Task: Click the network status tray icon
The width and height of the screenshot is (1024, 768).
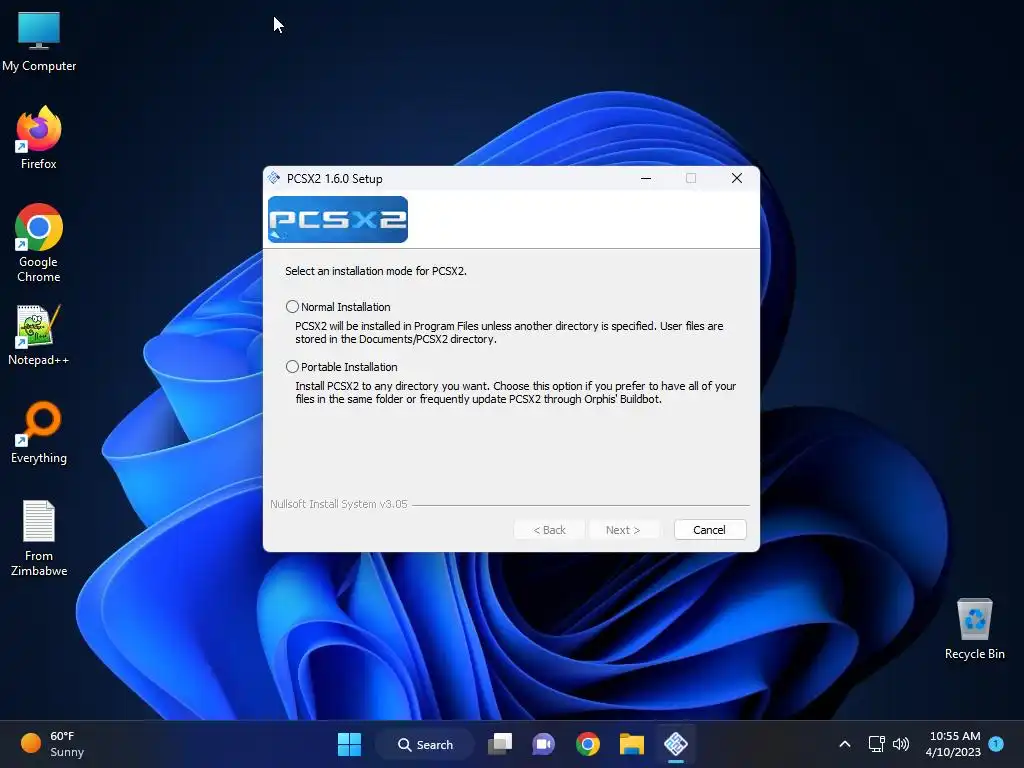Action: pos(876,744)
